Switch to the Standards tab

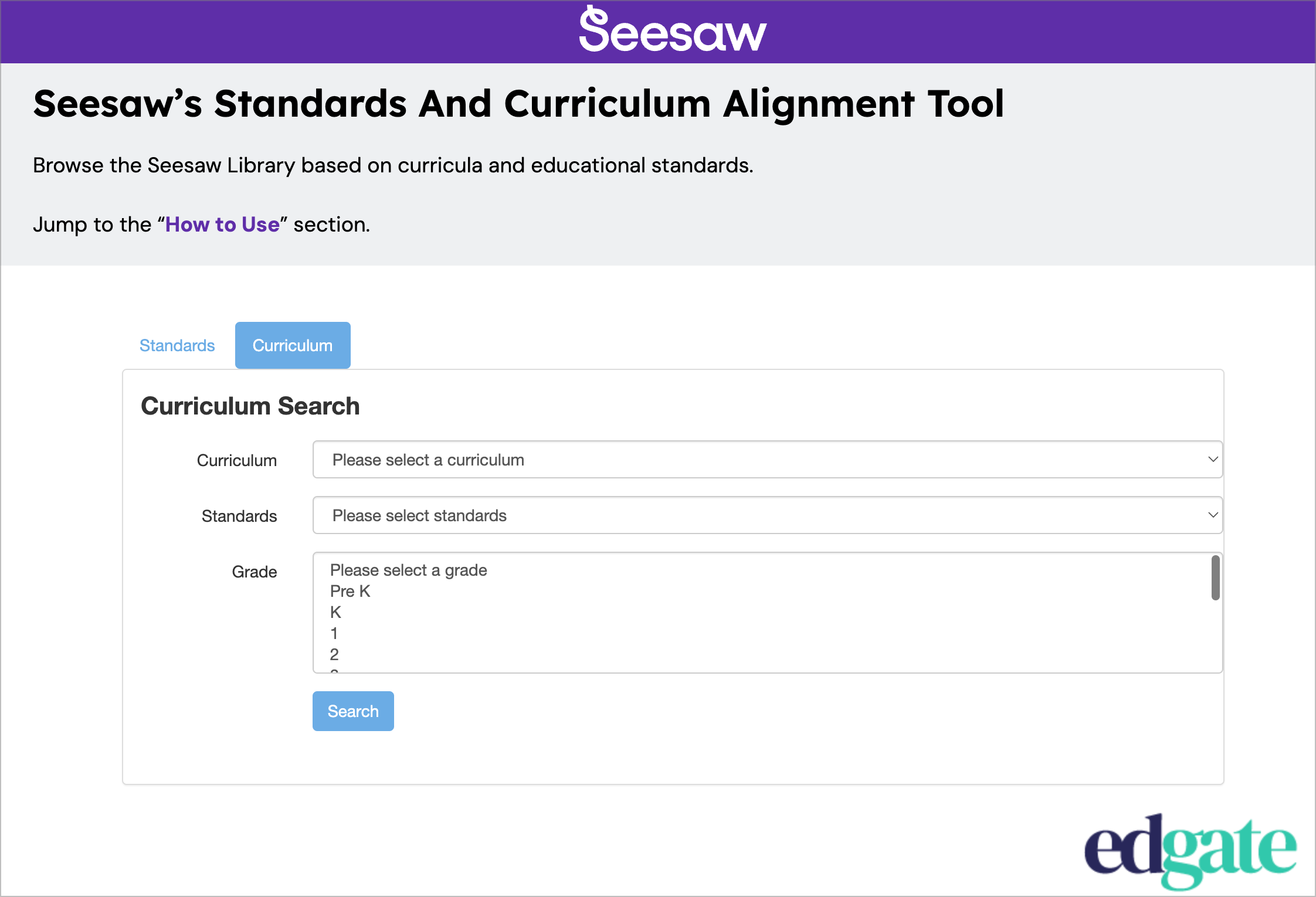pyautogui.click(x=177, y=345)
